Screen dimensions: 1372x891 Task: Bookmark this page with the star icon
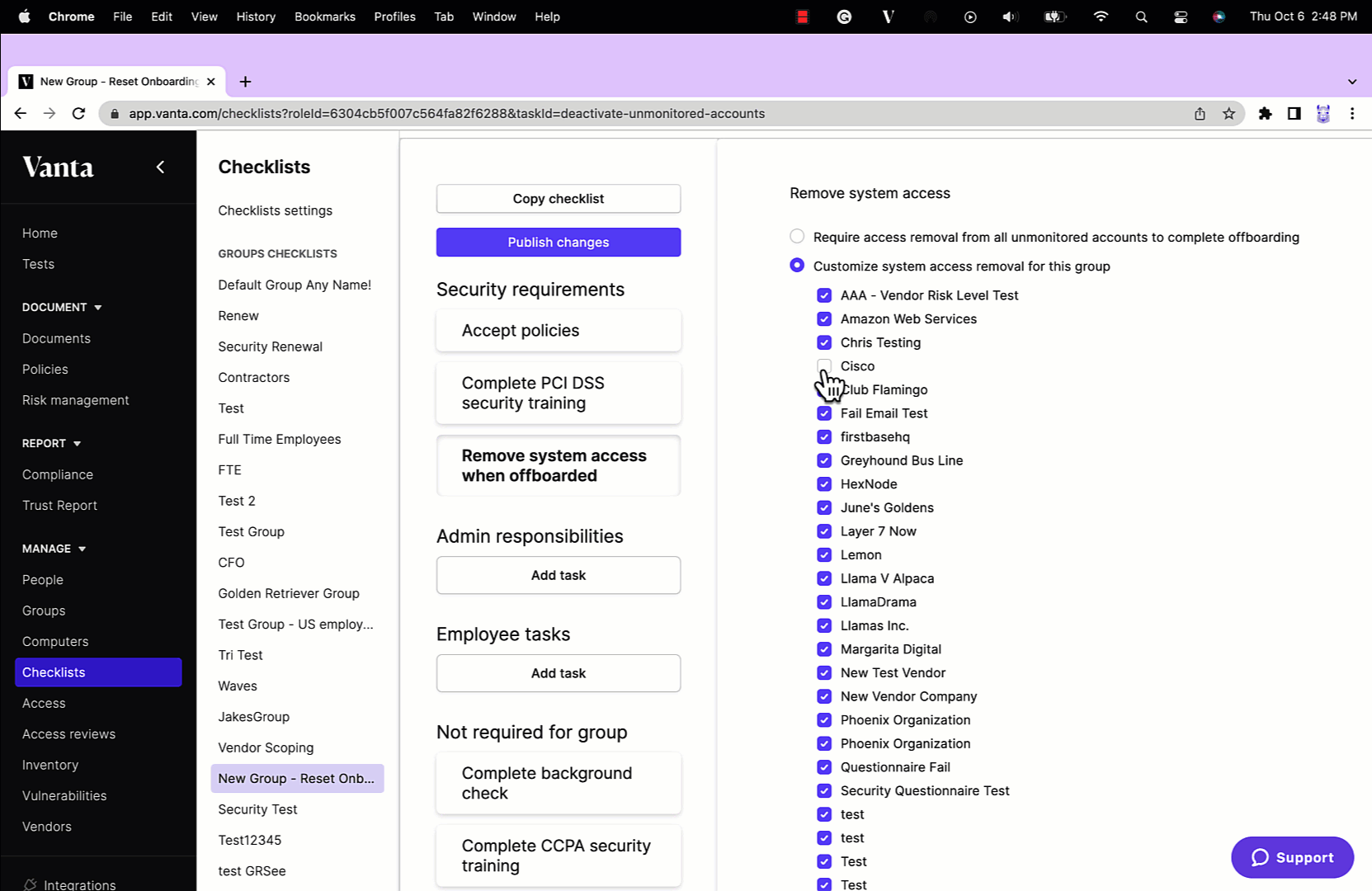pyautogui.click(x=1228, y=114)
